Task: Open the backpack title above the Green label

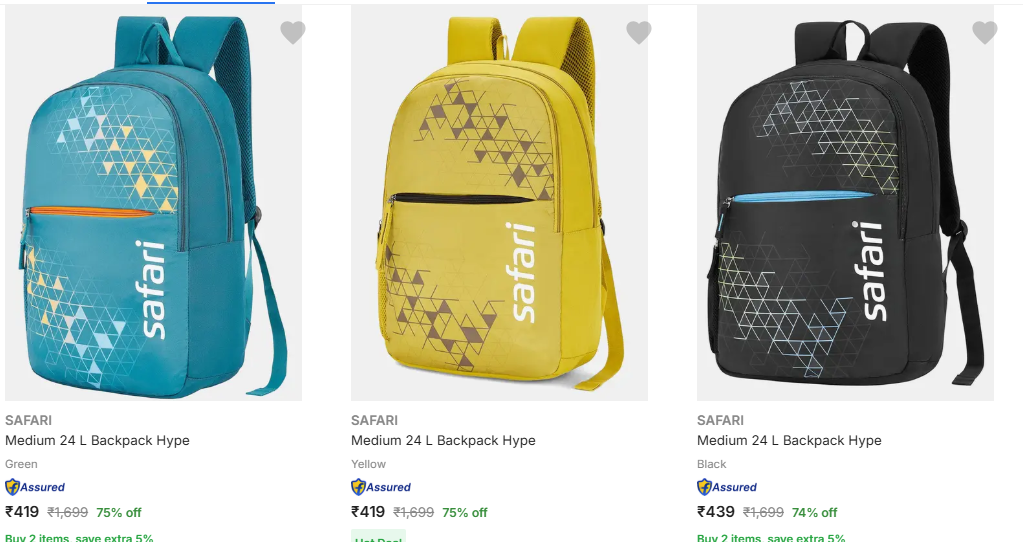Action: tap(97, 440)
